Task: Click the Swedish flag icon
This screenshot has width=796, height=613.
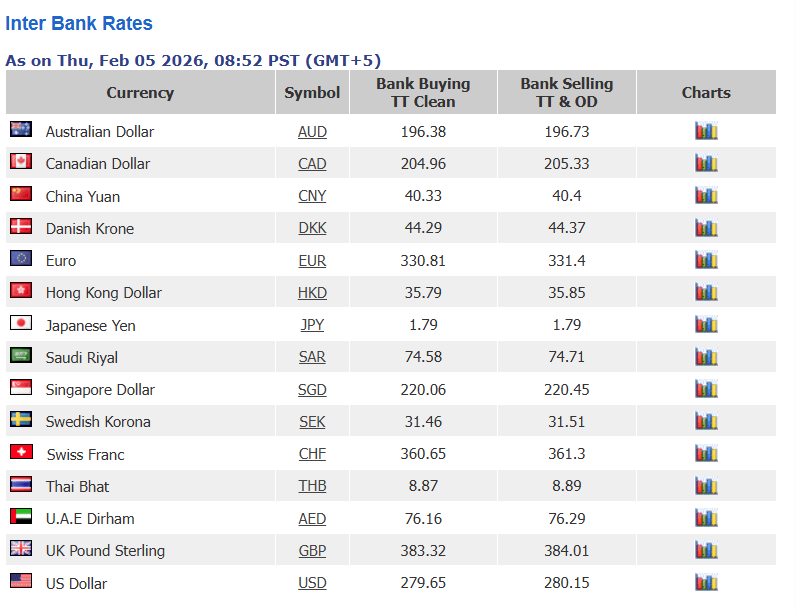Action: tap(21, 420)
